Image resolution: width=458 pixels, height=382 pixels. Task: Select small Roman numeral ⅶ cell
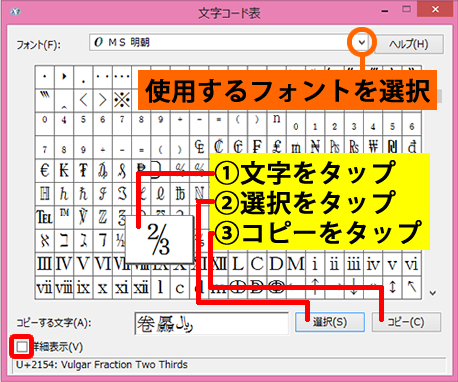[x=45, y=287]
